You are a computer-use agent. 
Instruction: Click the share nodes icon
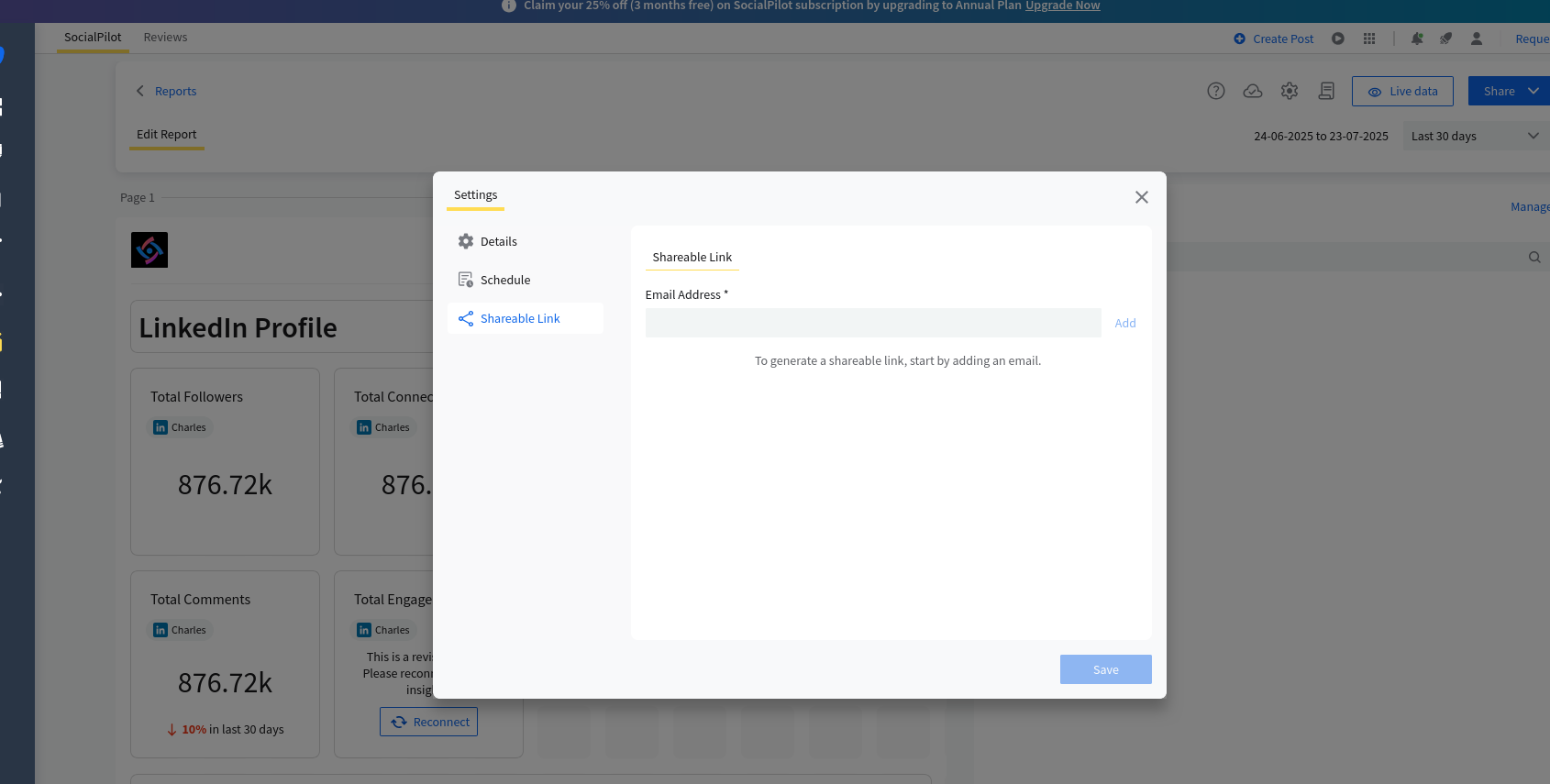point(466,318)
